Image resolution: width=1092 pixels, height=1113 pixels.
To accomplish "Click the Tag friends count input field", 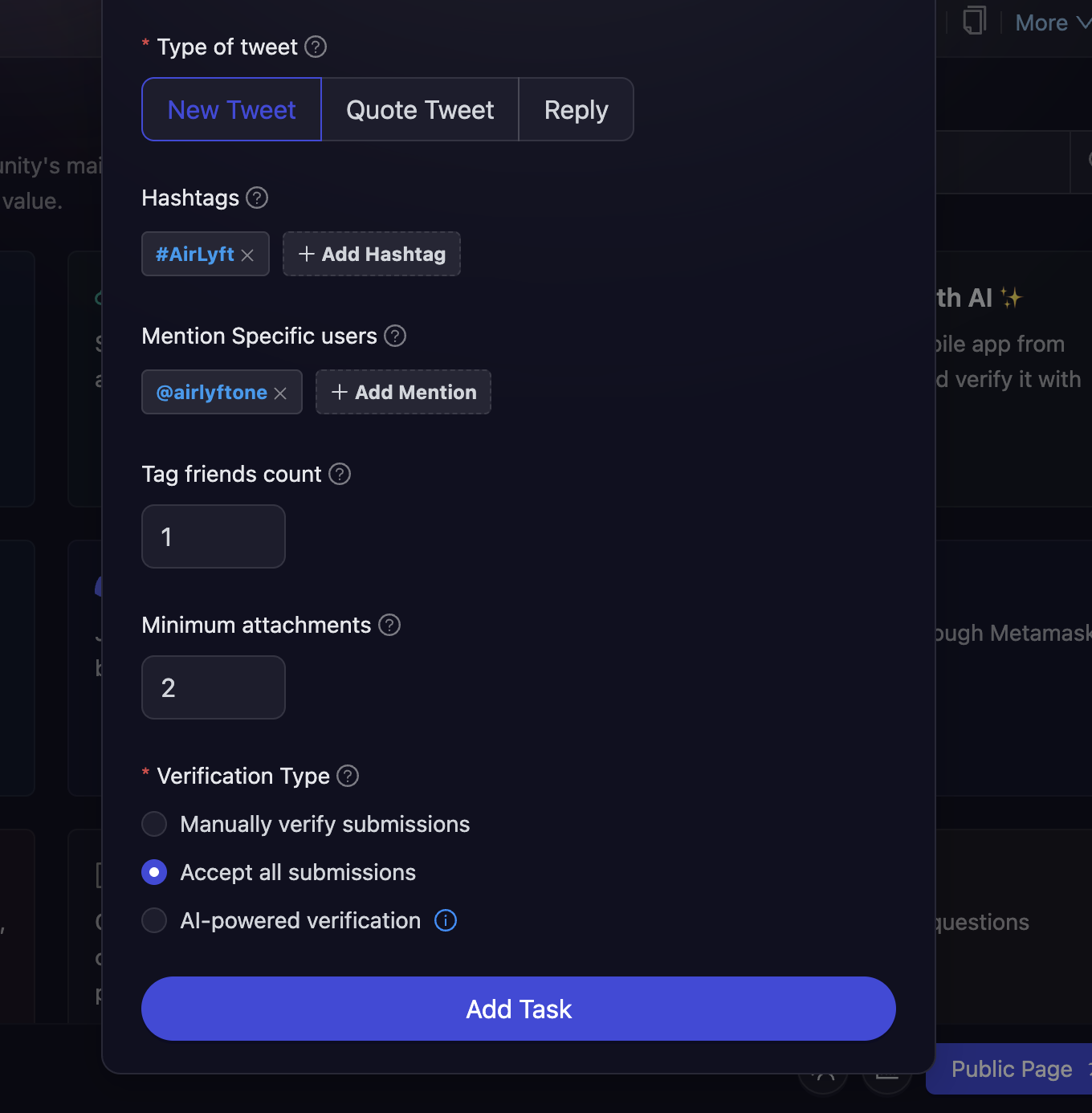I will (213, 536).
